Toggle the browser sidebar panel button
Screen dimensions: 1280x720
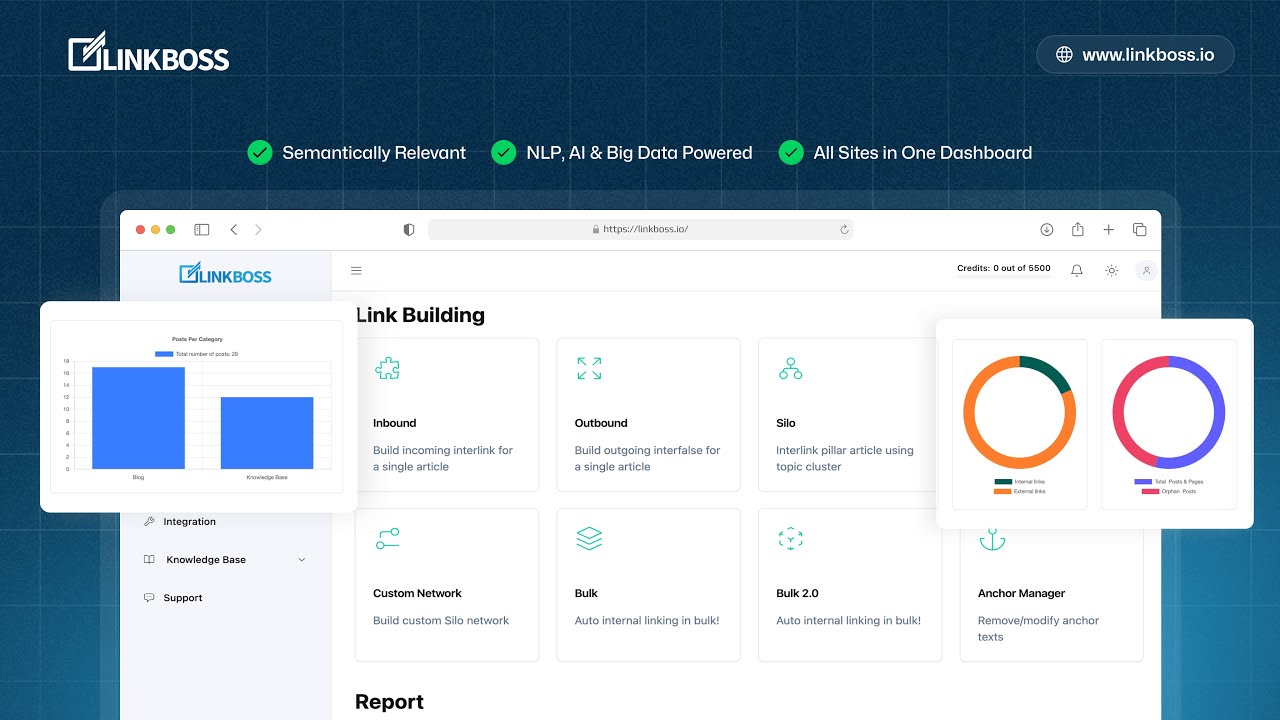click(x=202, y=229)
